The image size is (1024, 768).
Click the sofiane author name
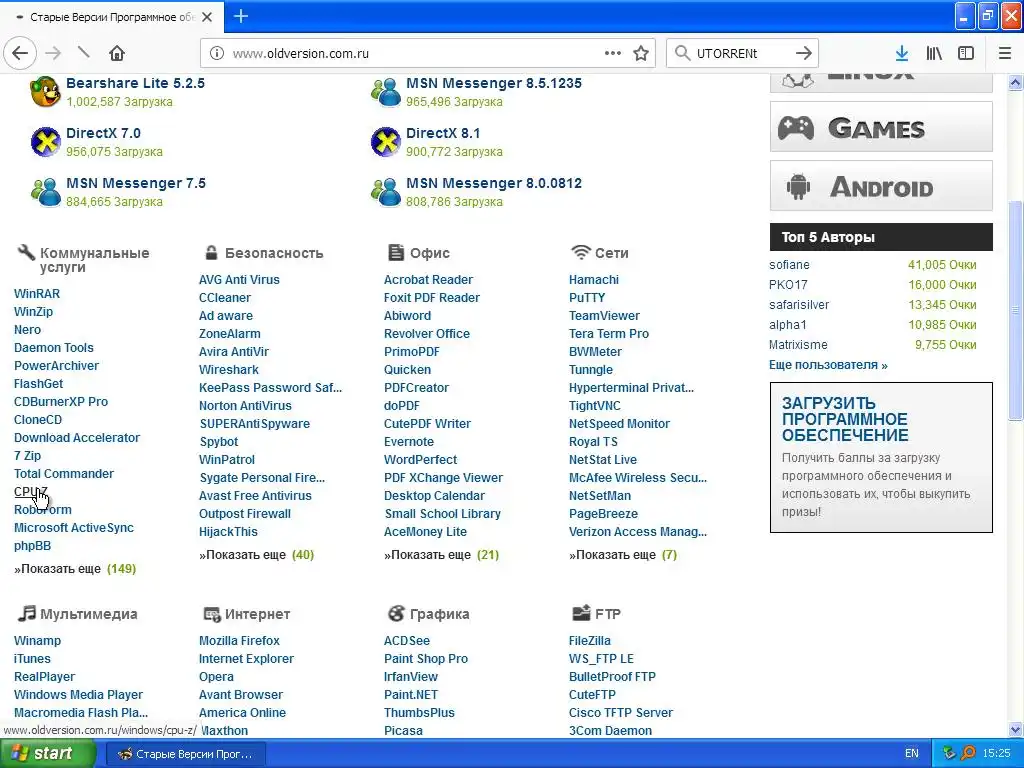point(789,264)
